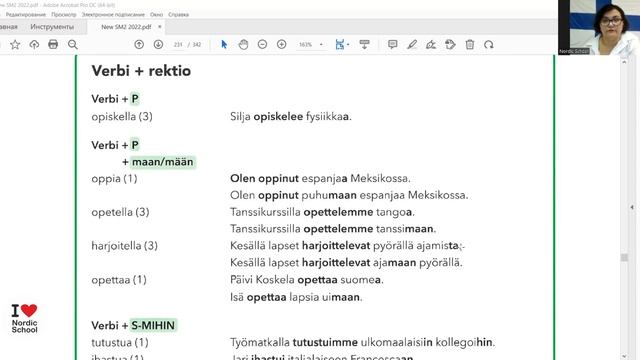The width and height of the screenshot is (640, 360).
Task: Zoom out with the minus icon
Action: click(x=262, y=44)
